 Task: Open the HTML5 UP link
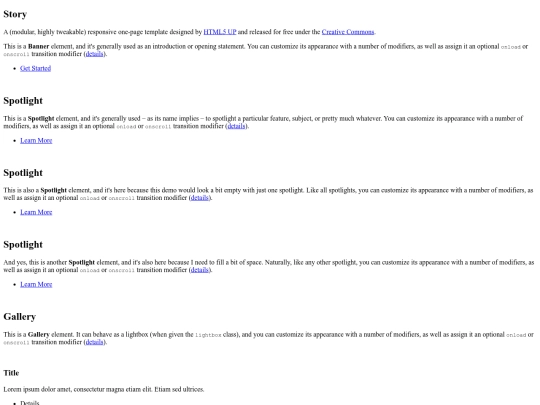point(220,32)
